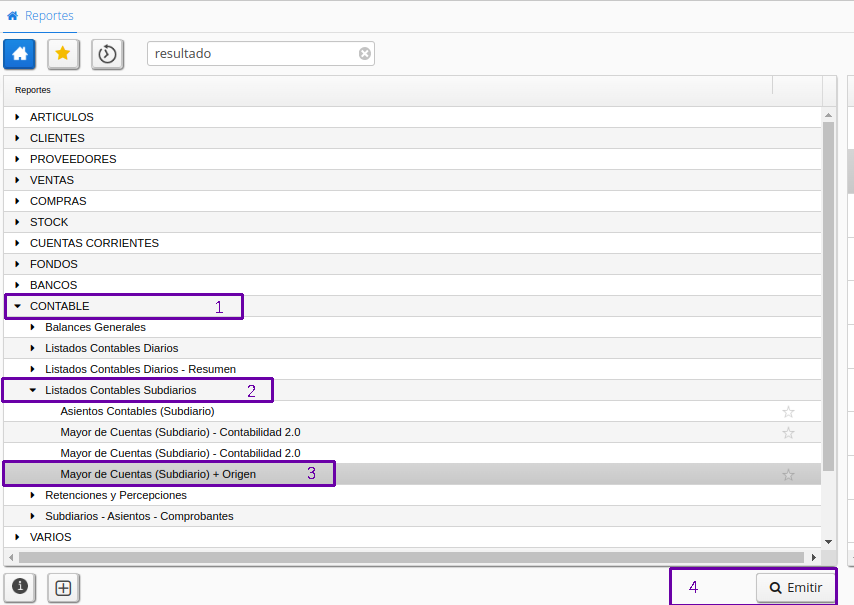This screenshot has height=605, width=854.
Task: Collapse the CONTABLE category
Action: 17,306
